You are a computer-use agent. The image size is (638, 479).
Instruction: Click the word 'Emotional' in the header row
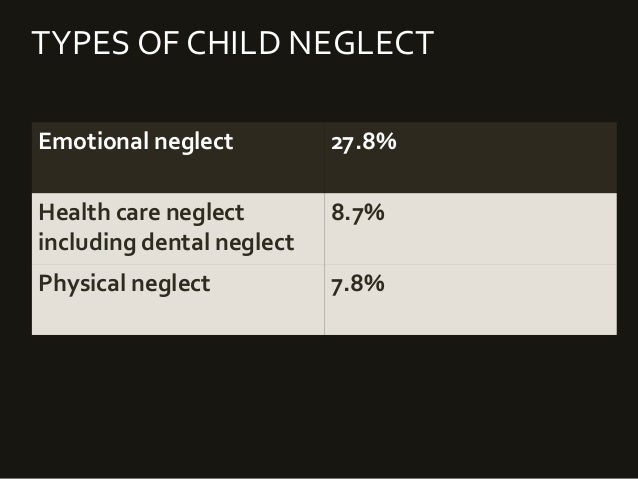pos(92,142)
